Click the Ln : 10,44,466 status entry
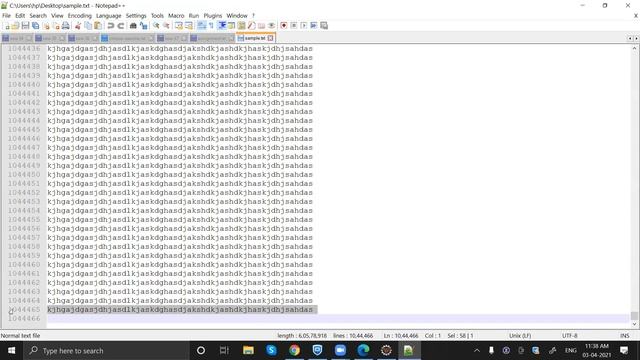The width and height of the screenshot is (640, 360). [401, 336]
